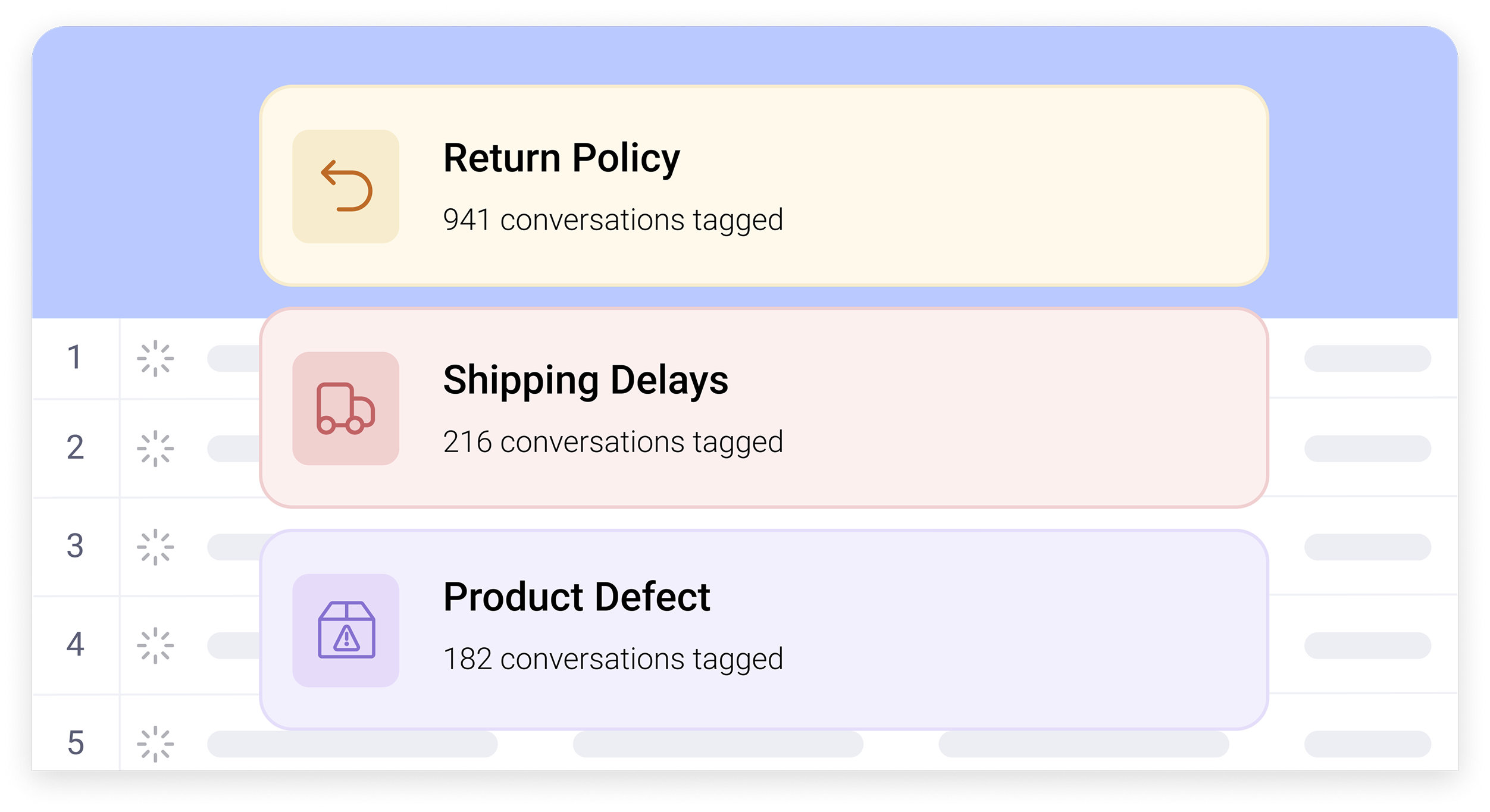Select row number 1
1490x812 pixels.
74,358
